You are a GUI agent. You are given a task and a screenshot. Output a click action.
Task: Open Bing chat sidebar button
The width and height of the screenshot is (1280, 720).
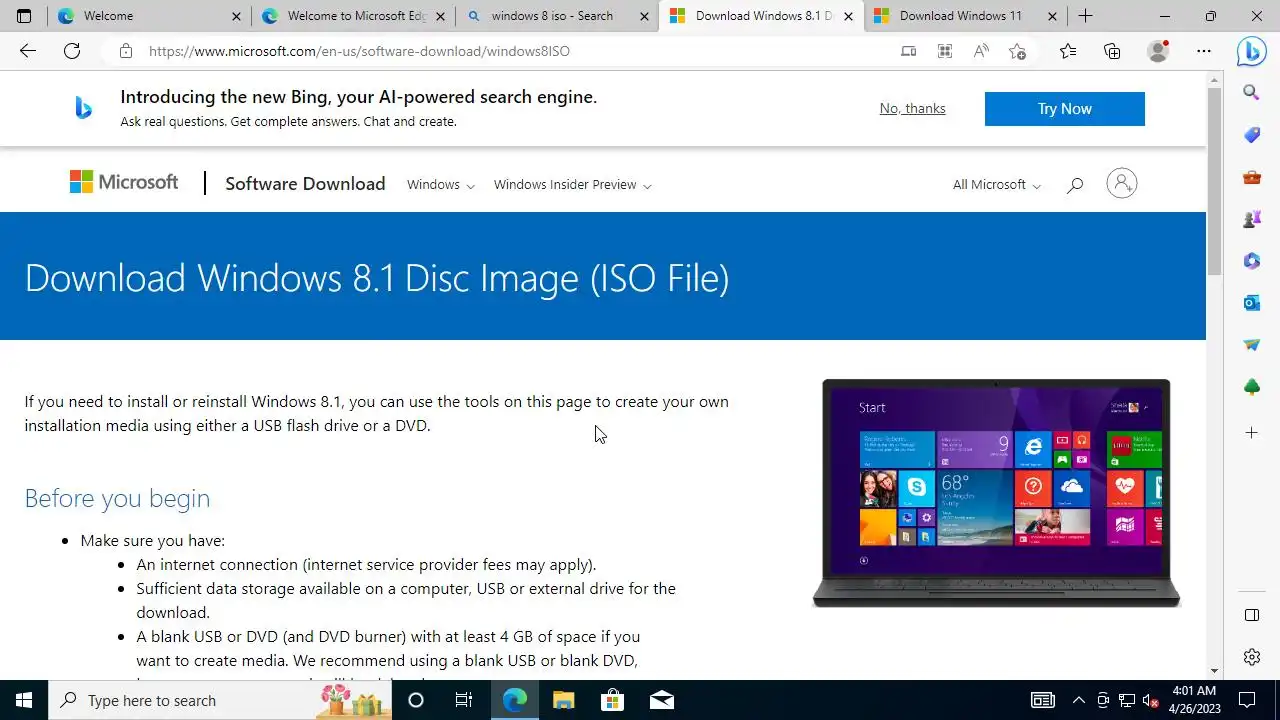click(1252, 51)
